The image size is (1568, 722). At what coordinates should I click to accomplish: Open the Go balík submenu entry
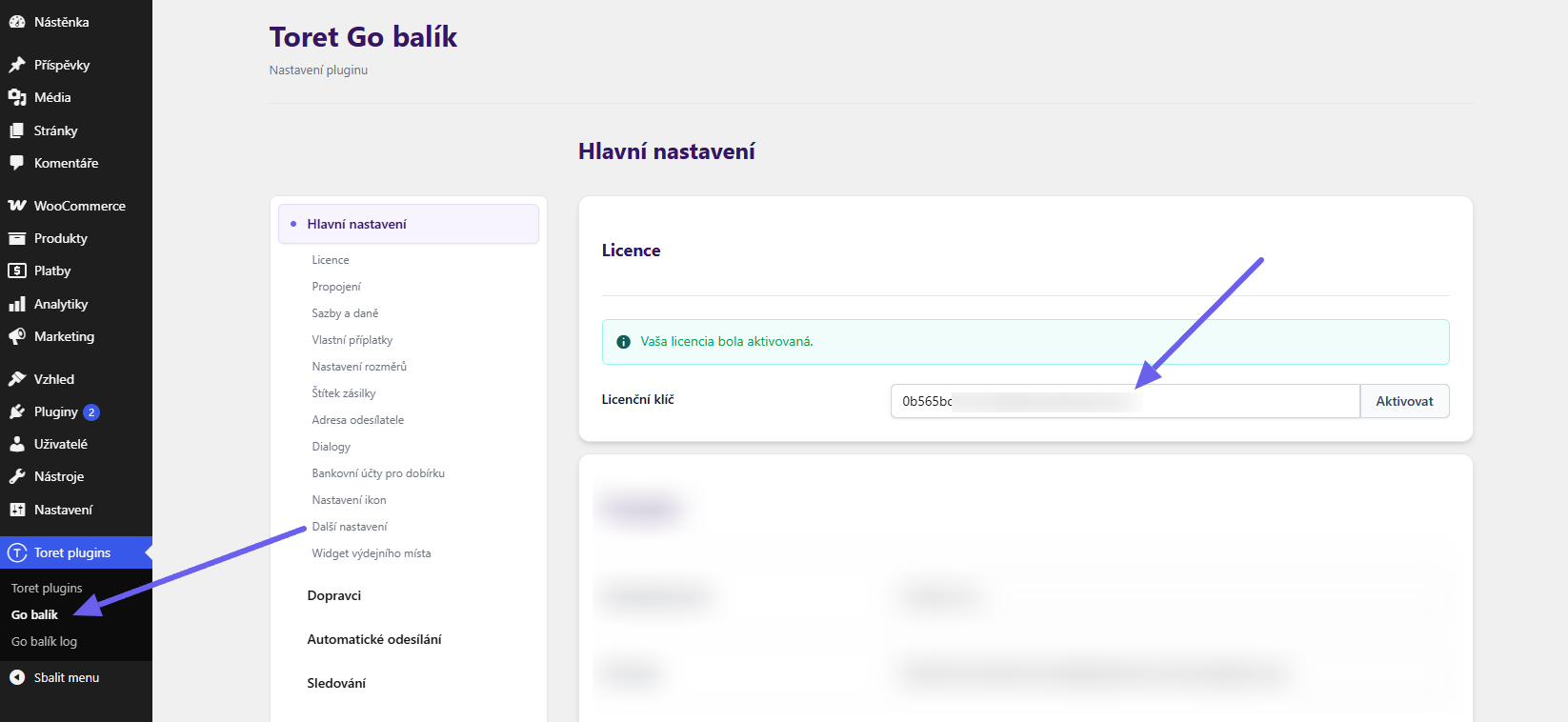point(34,614)
